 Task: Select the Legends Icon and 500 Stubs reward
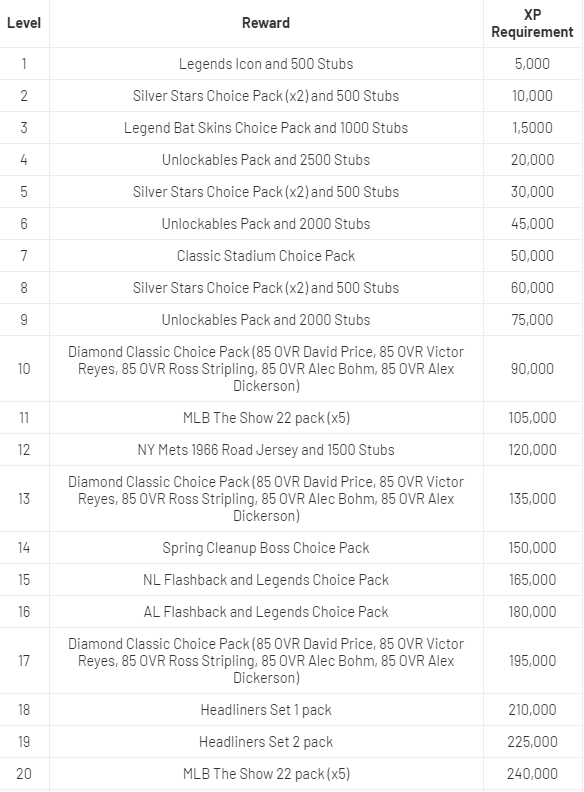pos(266,64)
